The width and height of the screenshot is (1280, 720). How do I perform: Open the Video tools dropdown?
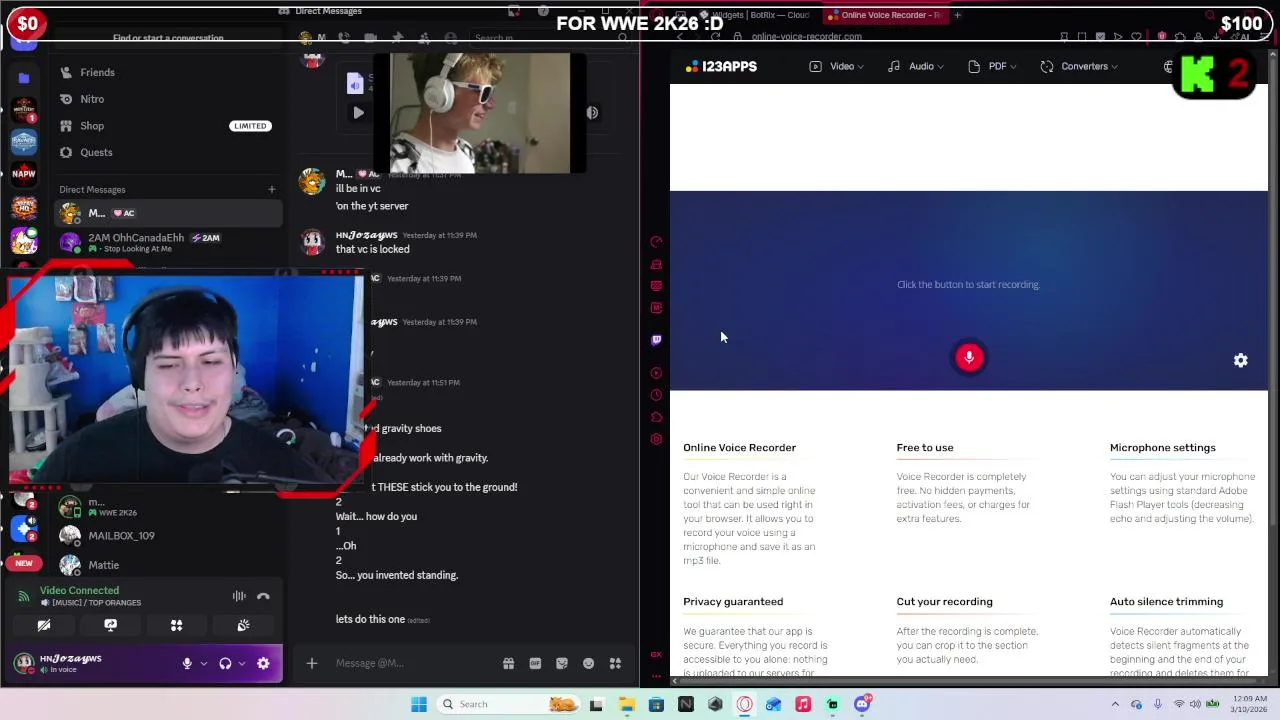pyautogui.click(x=836, y=66)
